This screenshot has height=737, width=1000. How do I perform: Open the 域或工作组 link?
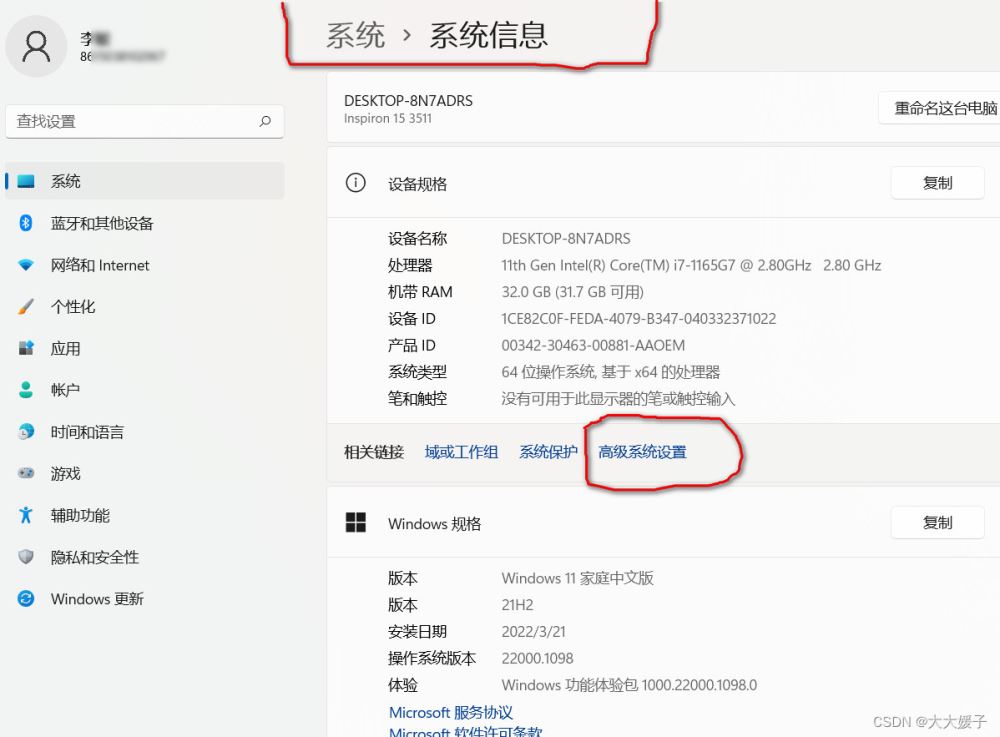(461, 452)
